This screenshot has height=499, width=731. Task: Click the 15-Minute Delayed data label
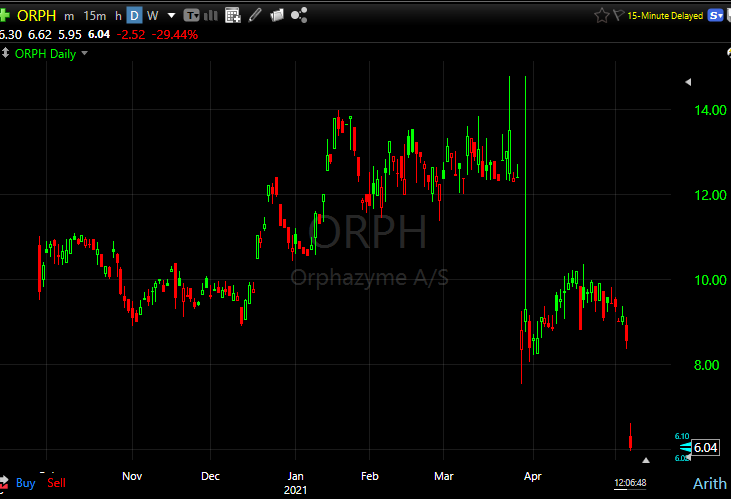(x=665, y=16)
